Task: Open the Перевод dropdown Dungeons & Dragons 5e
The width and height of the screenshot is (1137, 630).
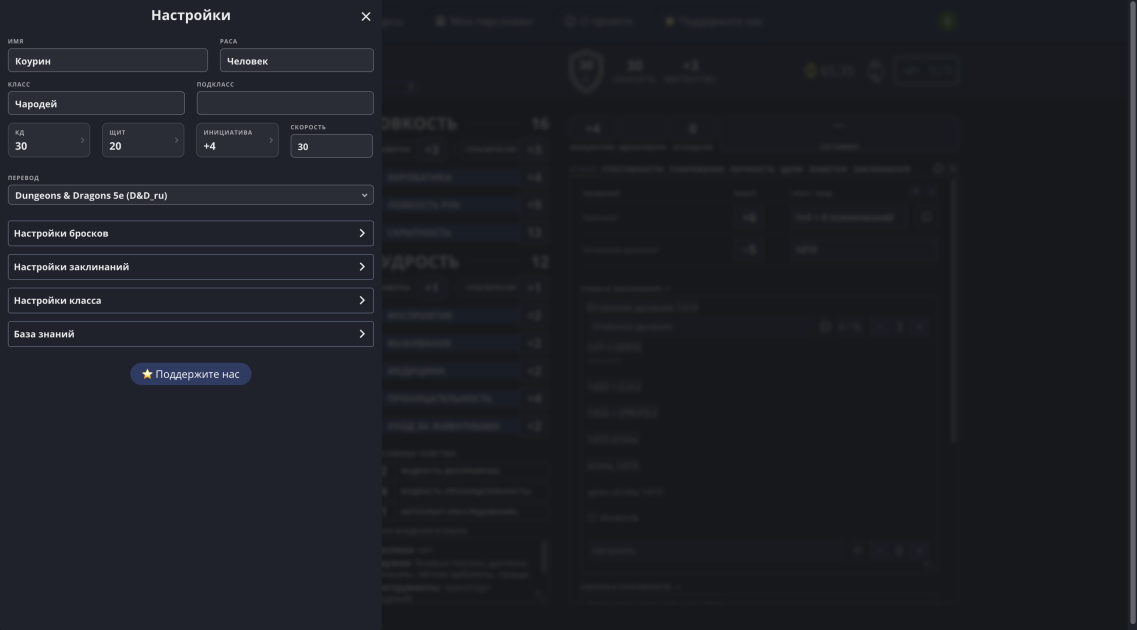Action: 191,195
